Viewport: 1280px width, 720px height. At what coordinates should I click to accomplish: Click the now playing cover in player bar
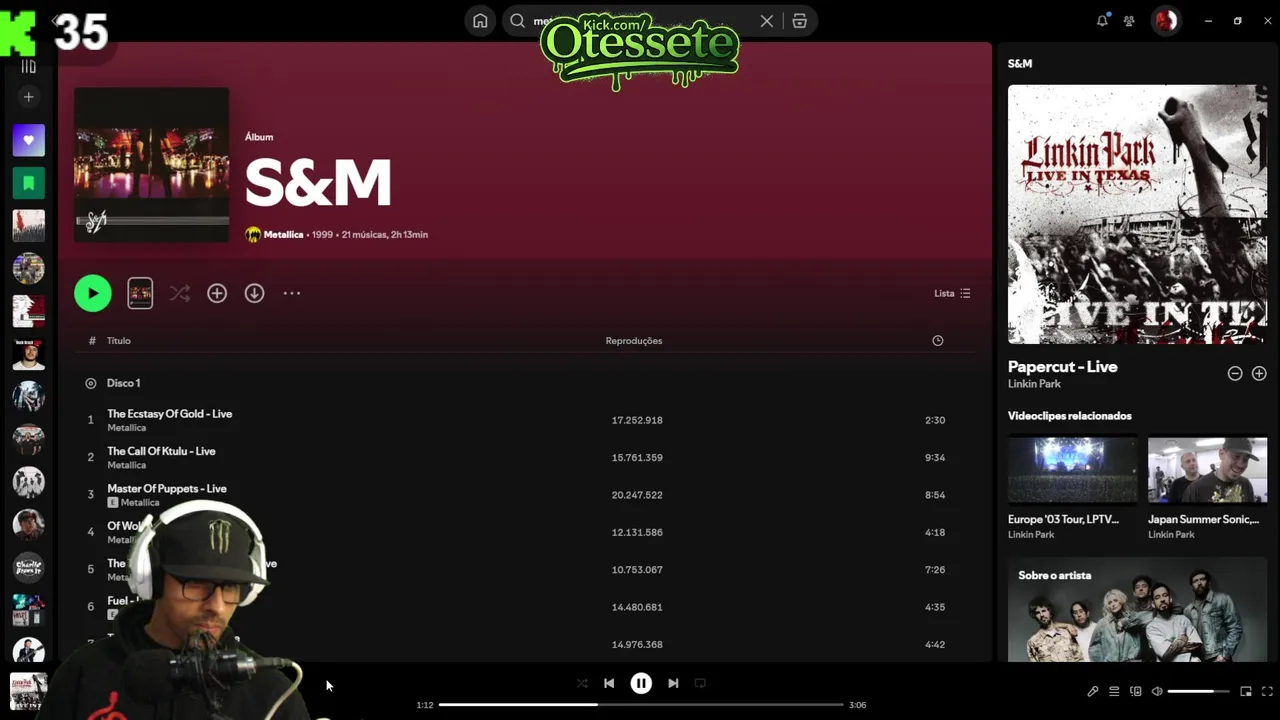(x=28, y=691)
